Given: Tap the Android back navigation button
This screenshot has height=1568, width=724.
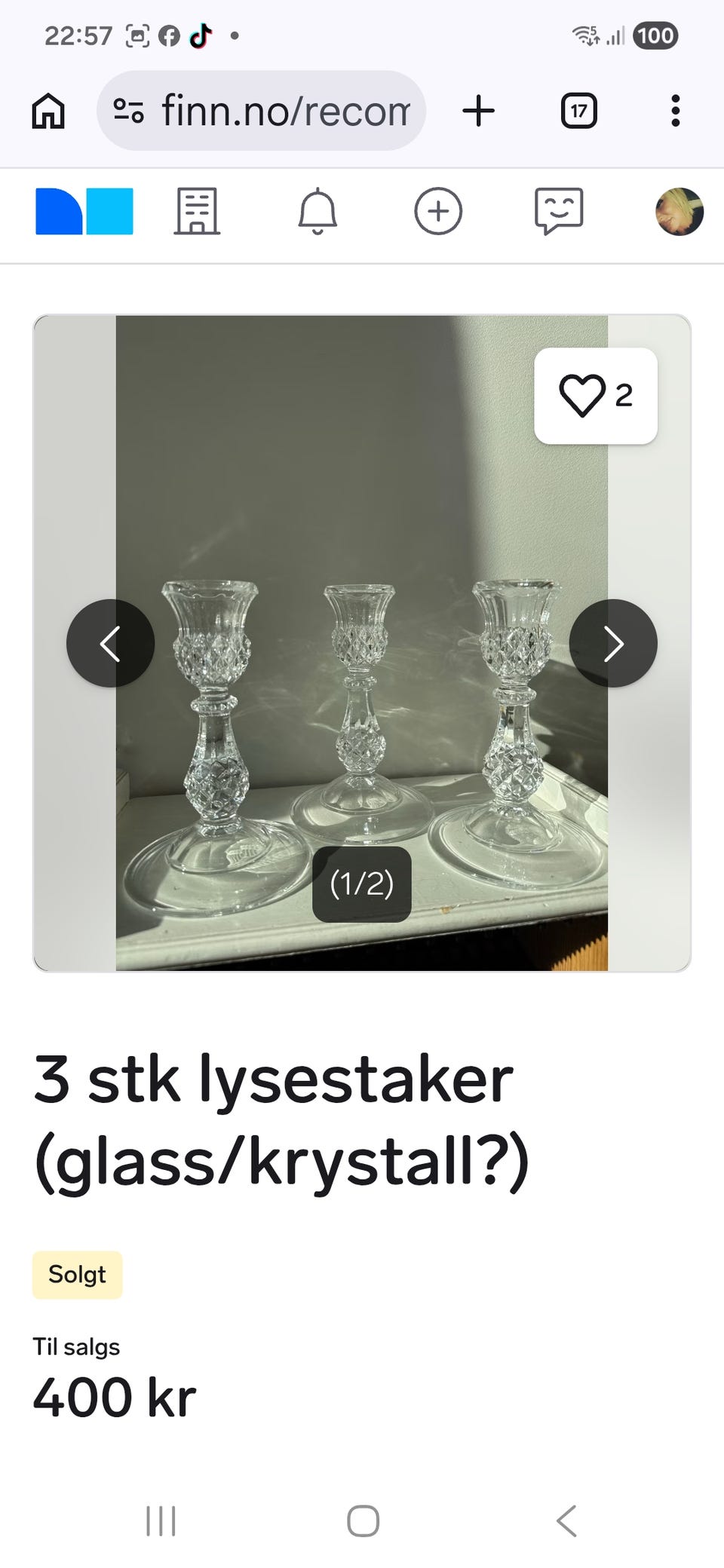Looking at the screenshot, I should (566, 1521).
